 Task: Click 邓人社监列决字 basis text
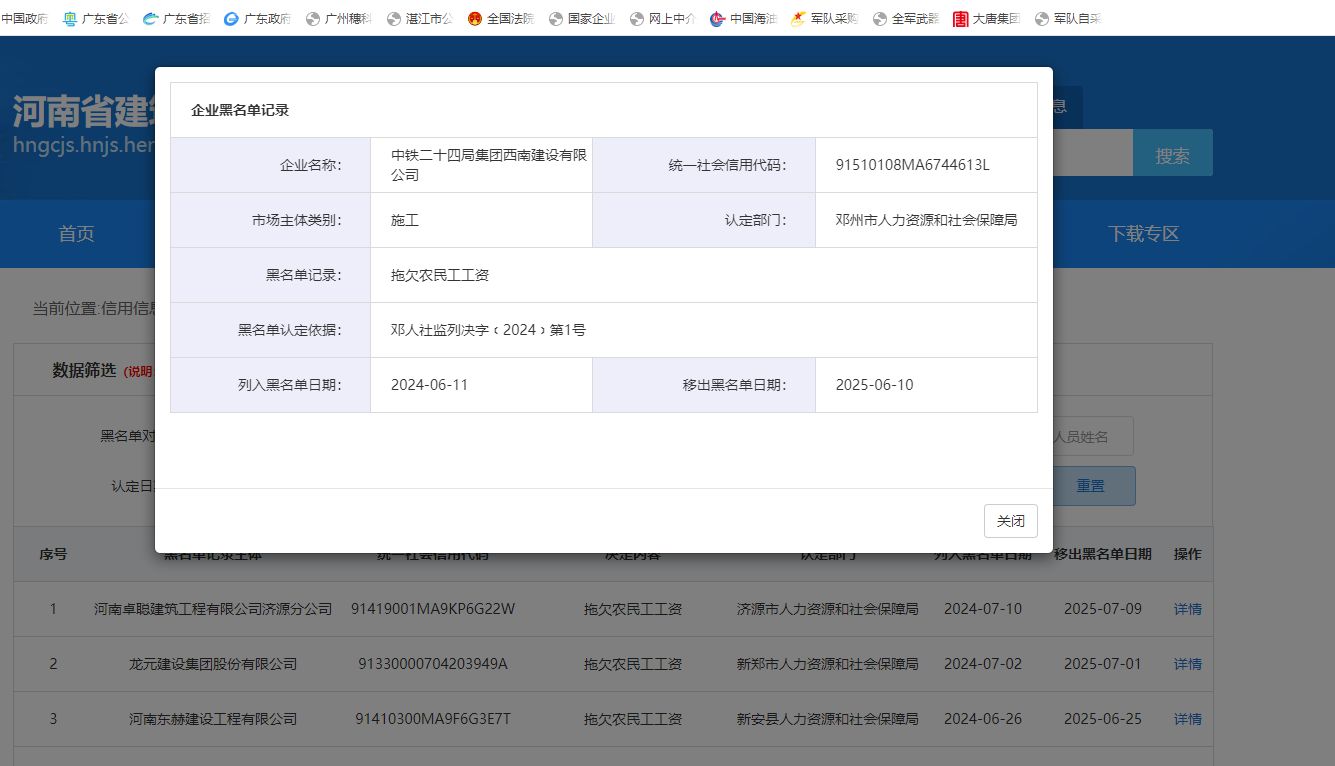pos(488,330)
